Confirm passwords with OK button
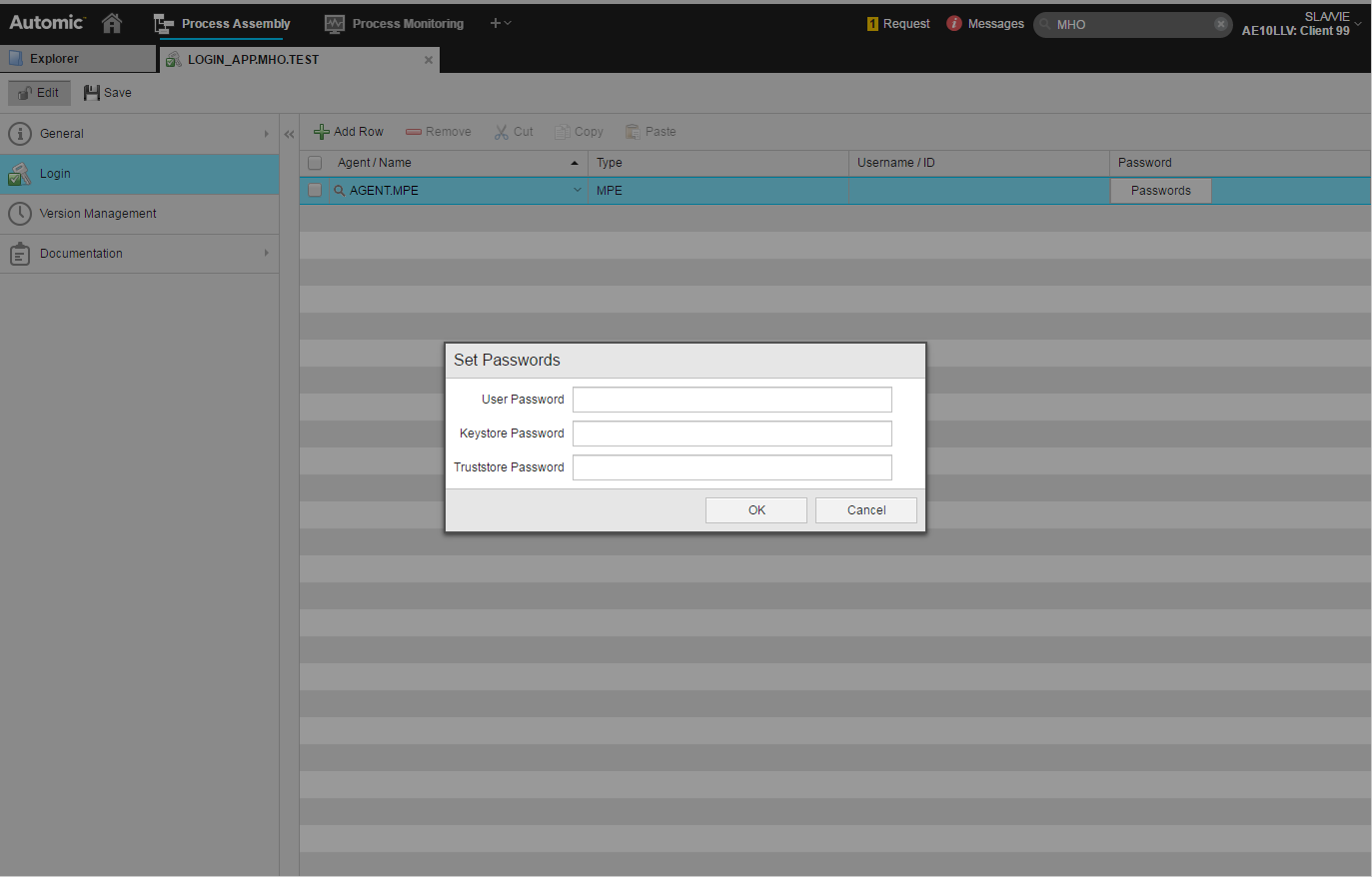This screenshot has width=1372, height=877. click(x=756, y=510)
